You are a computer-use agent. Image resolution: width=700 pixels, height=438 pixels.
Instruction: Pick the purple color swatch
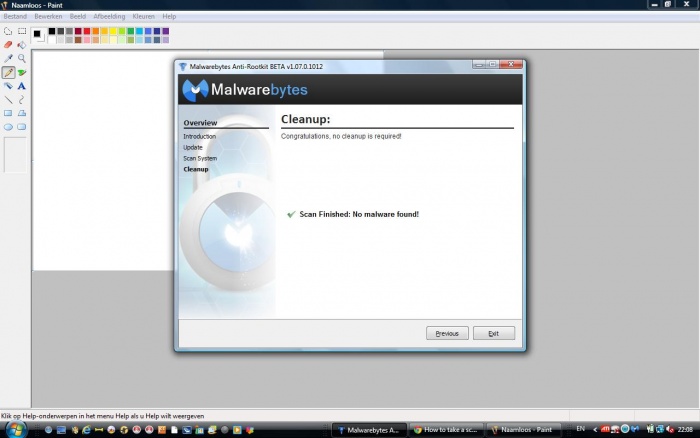coord(166,31)
